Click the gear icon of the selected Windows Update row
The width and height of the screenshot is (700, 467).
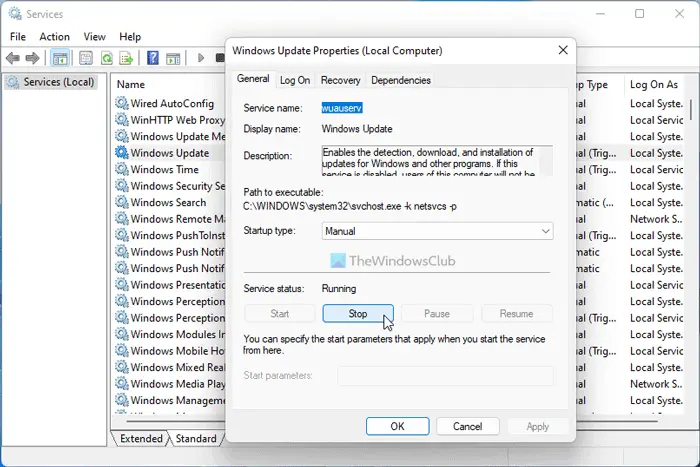(x=122, y=153)
